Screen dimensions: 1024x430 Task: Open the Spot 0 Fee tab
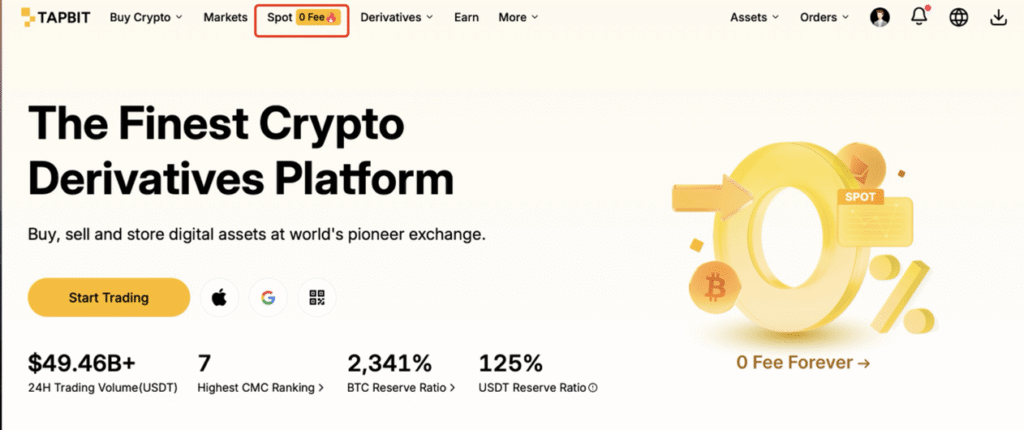(301, 18)
